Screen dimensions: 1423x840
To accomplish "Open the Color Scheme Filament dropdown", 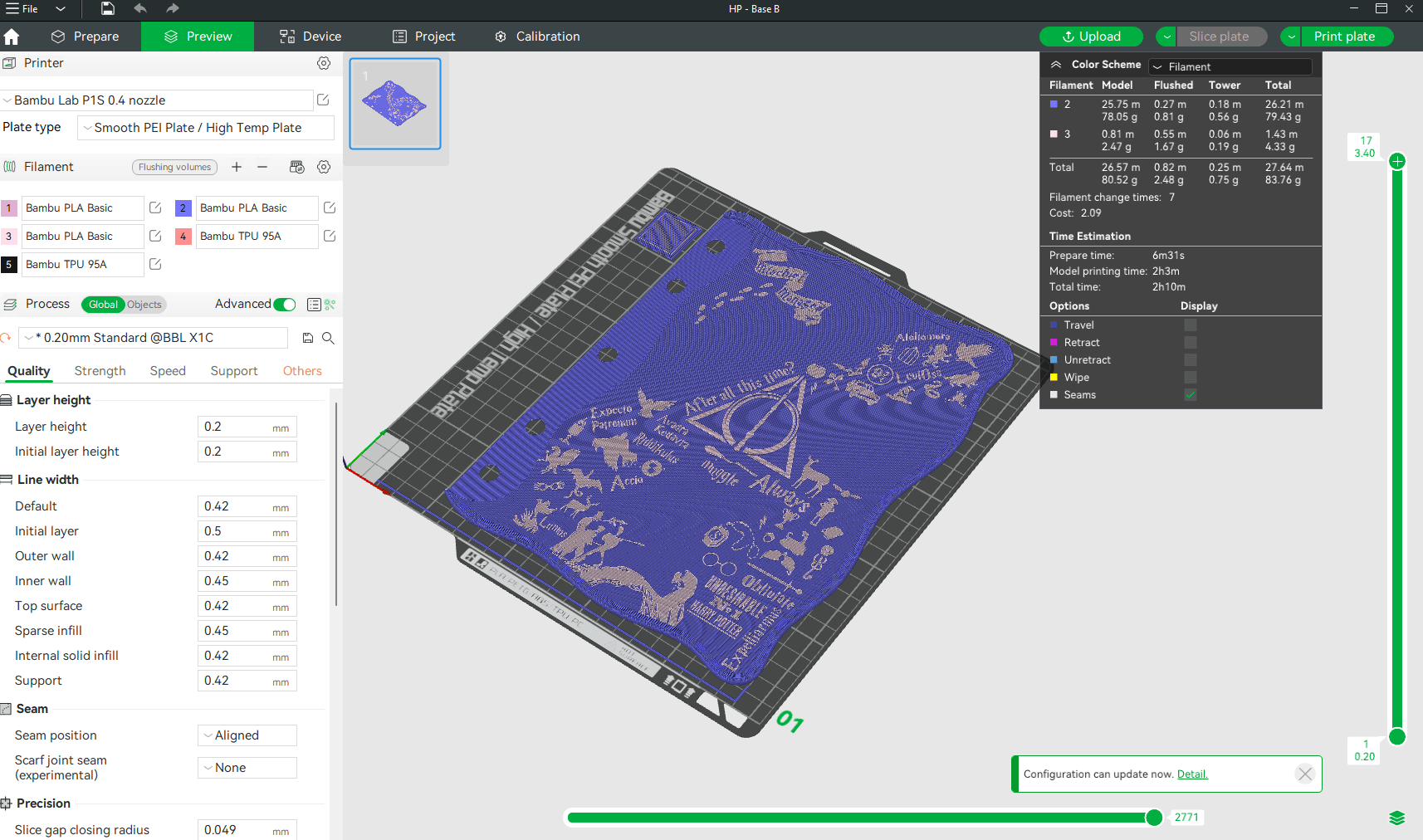I will (x=1230, y=66).
